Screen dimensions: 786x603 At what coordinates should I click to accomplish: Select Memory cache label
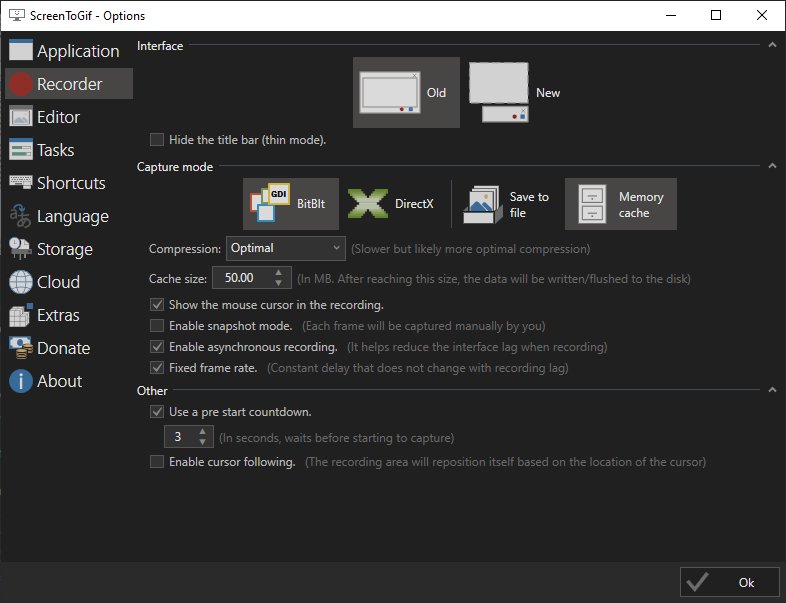641,205
